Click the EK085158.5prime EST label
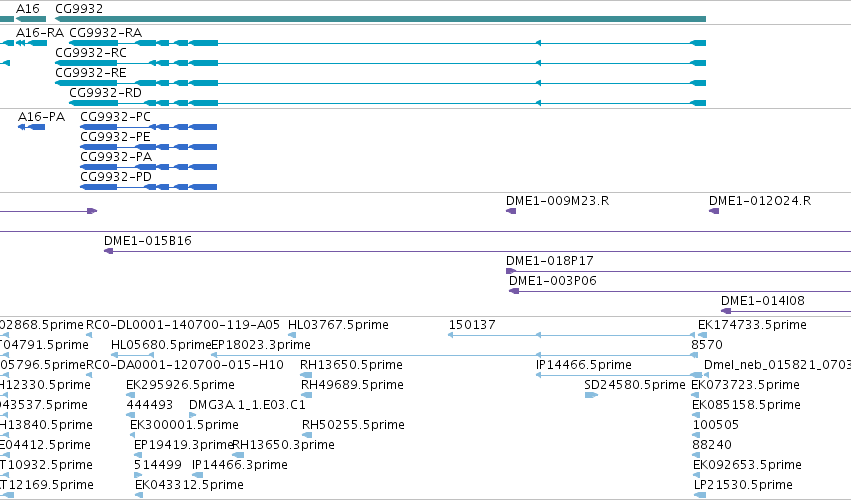 746,405
